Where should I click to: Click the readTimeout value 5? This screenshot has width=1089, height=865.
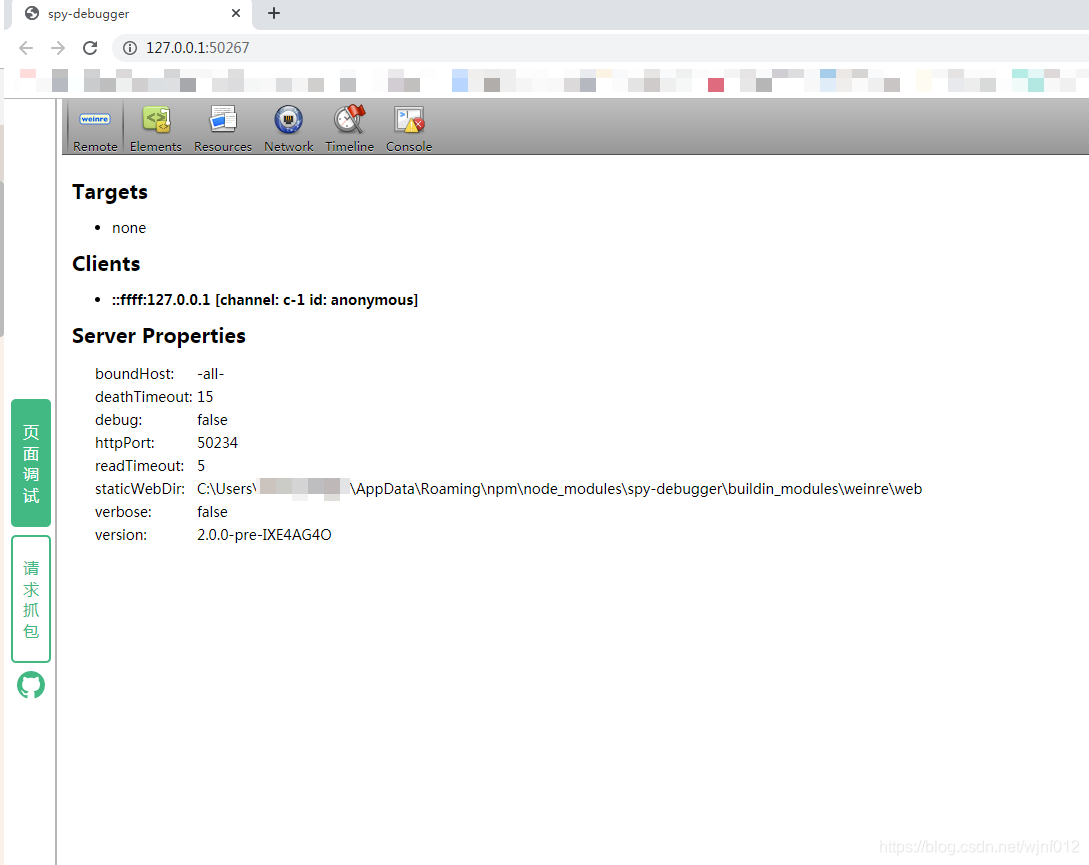[x=201, y=466]
